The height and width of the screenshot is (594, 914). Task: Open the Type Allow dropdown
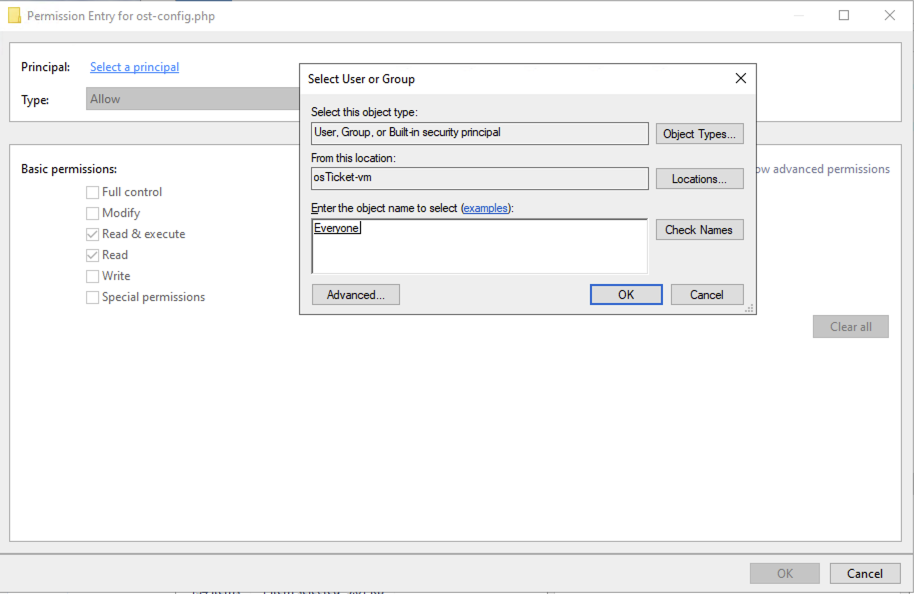click(x=193, y=99)
